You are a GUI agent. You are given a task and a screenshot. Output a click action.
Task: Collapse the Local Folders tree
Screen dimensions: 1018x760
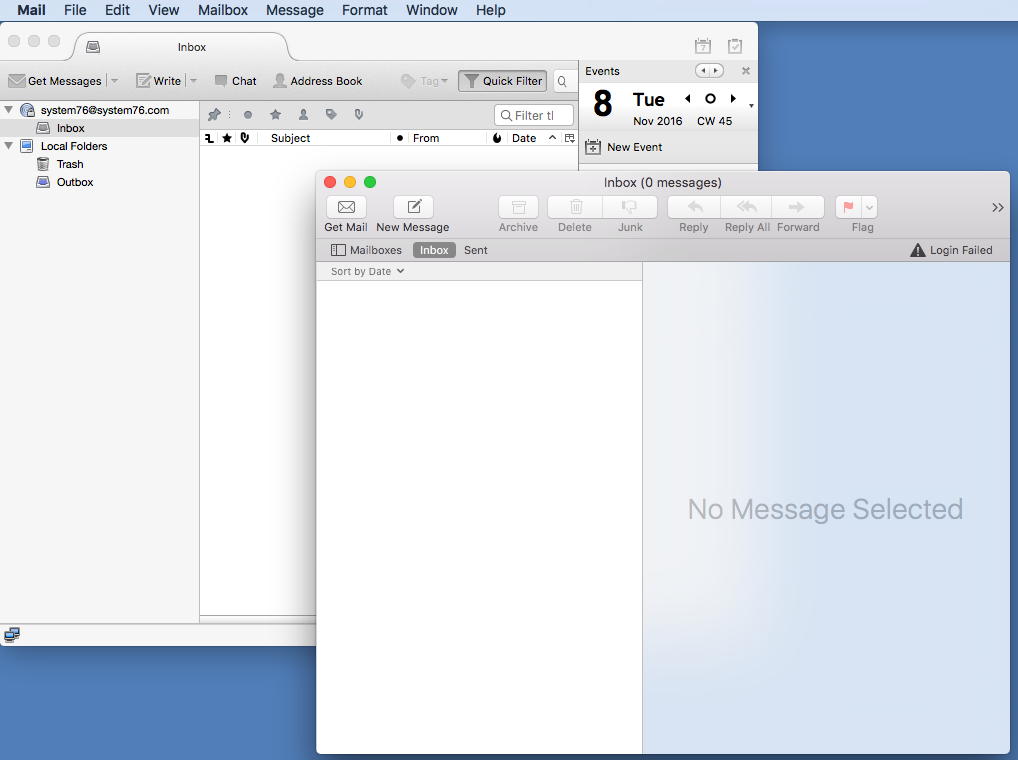click(8, 146)
